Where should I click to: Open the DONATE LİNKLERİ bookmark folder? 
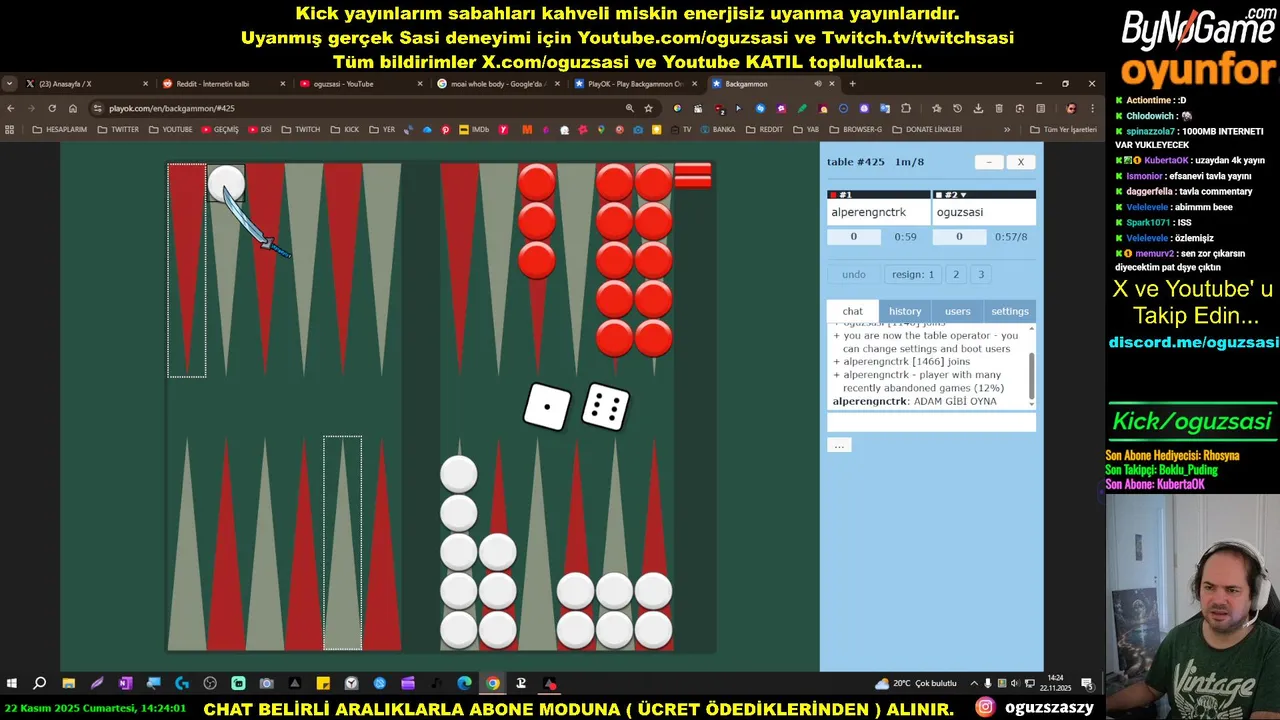pyautogui.click(x=927, y=129)
